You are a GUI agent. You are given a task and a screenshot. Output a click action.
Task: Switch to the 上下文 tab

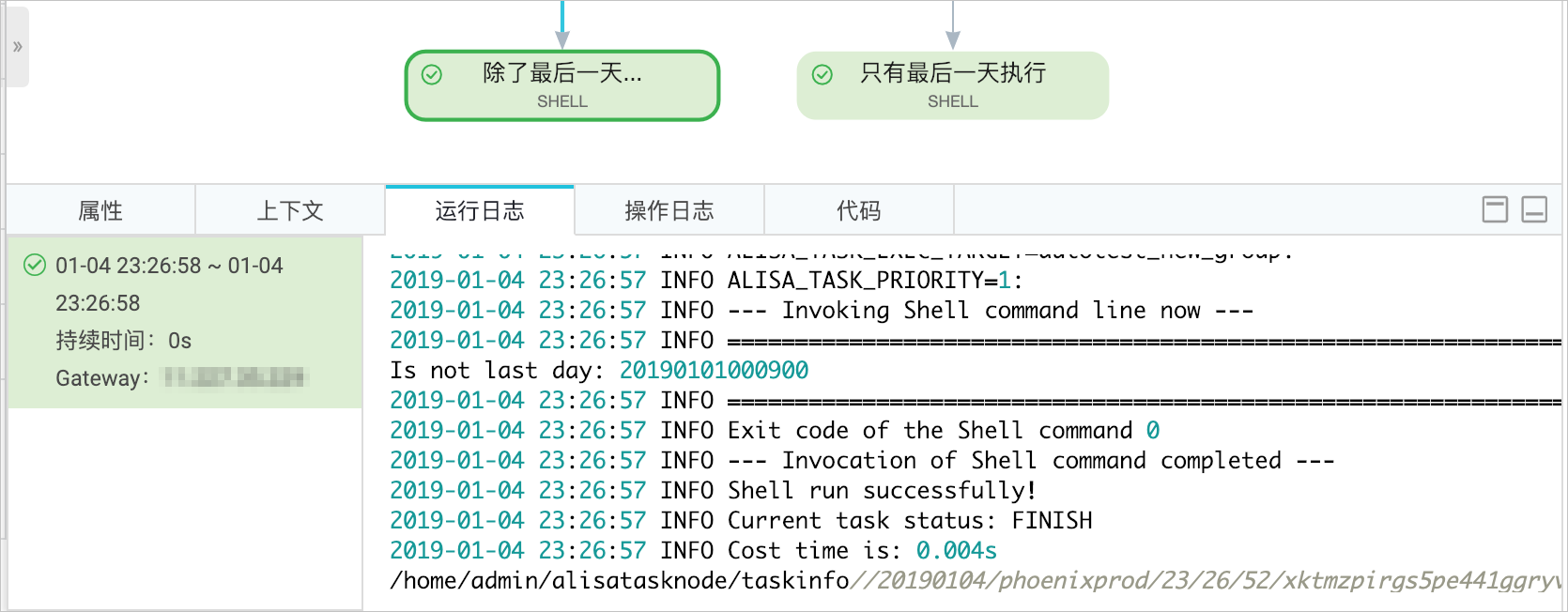(x=290, y=210)
